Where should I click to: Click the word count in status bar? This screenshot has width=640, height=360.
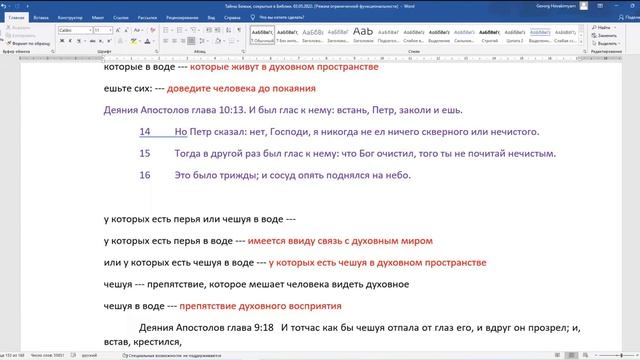(47, 356)
